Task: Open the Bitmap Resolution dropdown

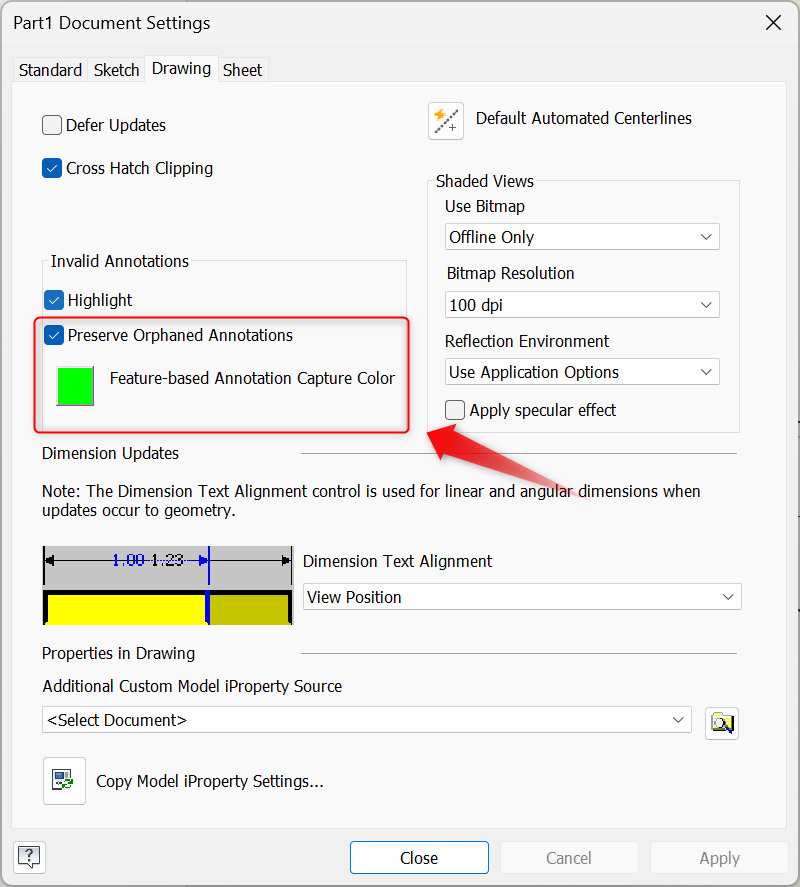Action: pos(582,305)
